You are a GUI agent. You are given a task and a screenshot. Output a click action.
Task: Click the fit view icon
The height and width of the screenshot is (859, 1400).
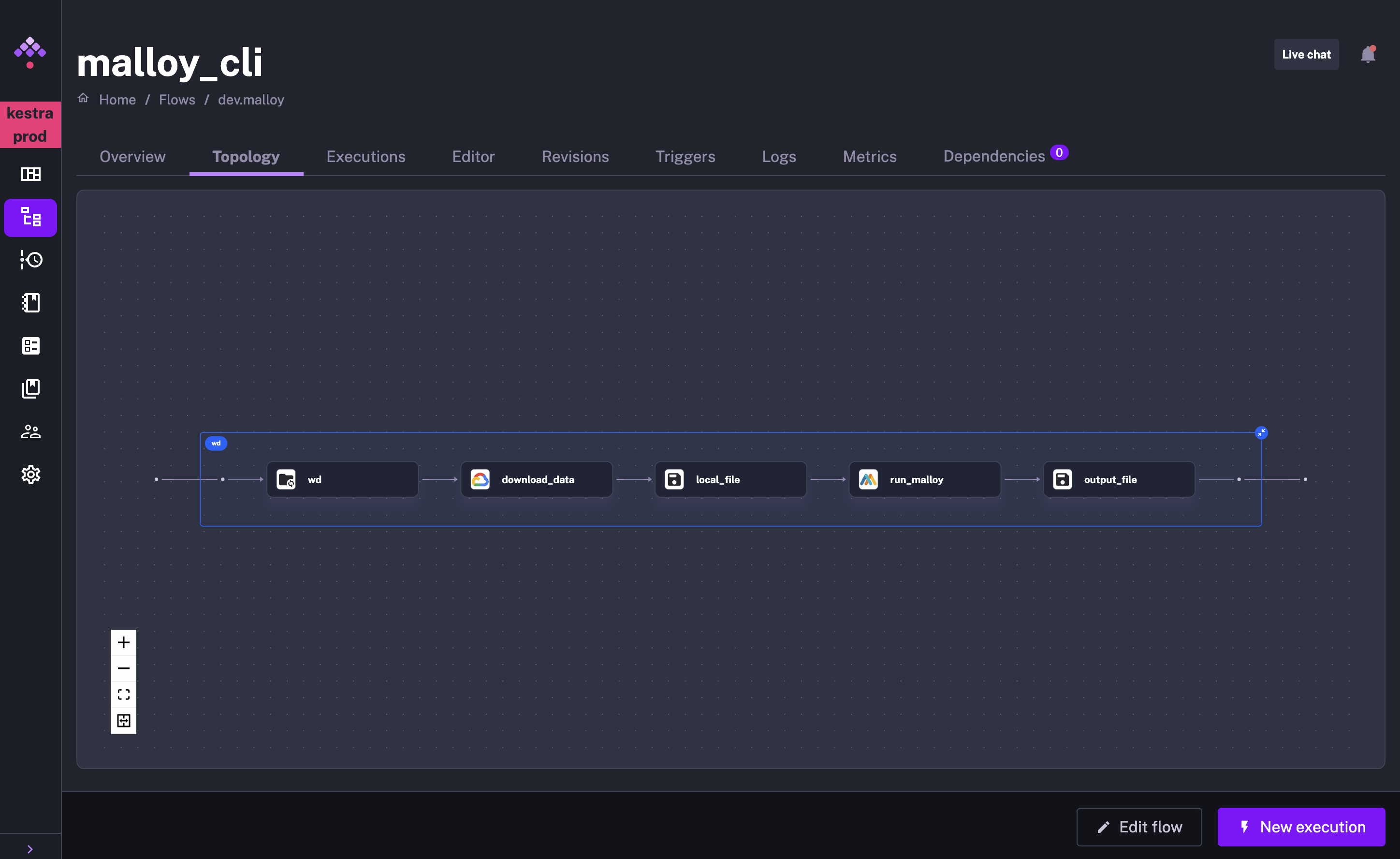pyautogui.click(x=123, y=695)
